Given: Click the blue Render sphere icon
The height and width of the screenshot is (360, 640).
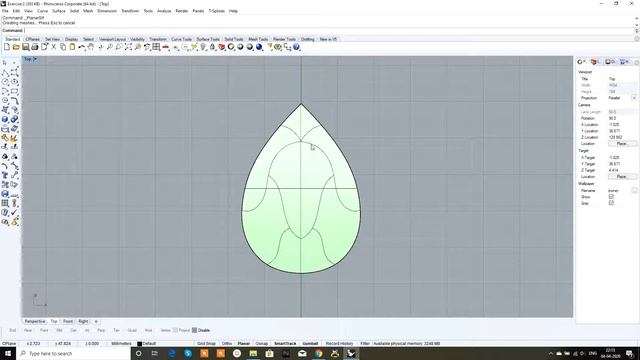Looking at the screenshot, I should pyautogui.click(x=259, y=47).
